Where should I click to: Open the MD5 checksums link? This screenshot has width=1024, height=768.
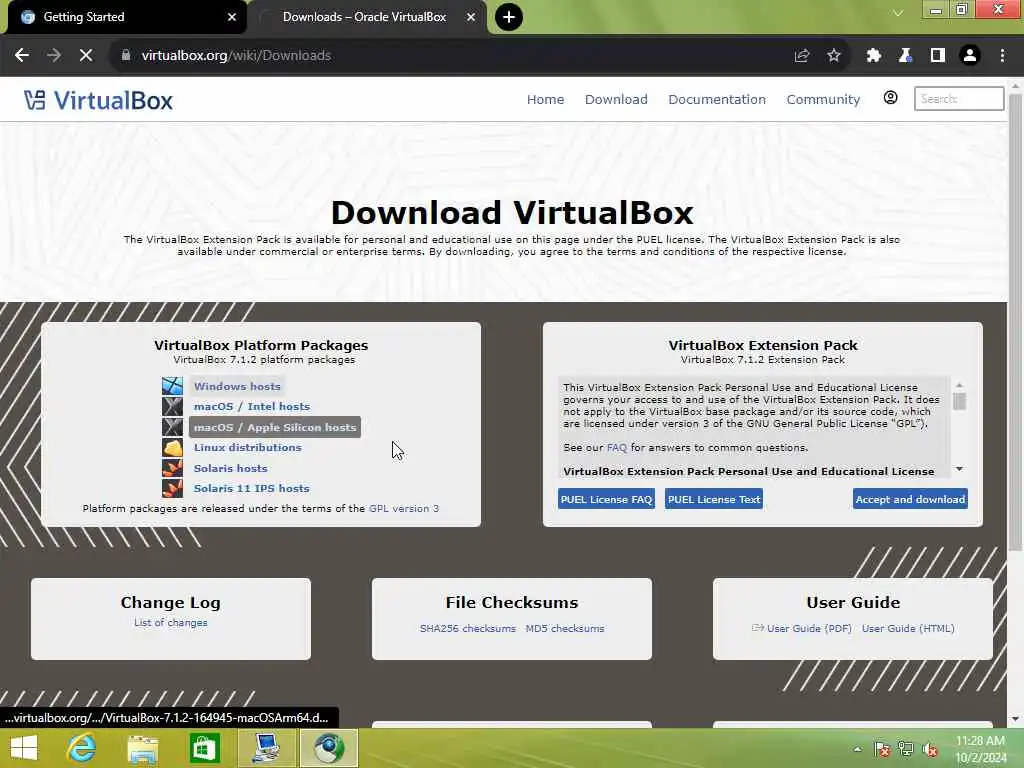[565, 629]
